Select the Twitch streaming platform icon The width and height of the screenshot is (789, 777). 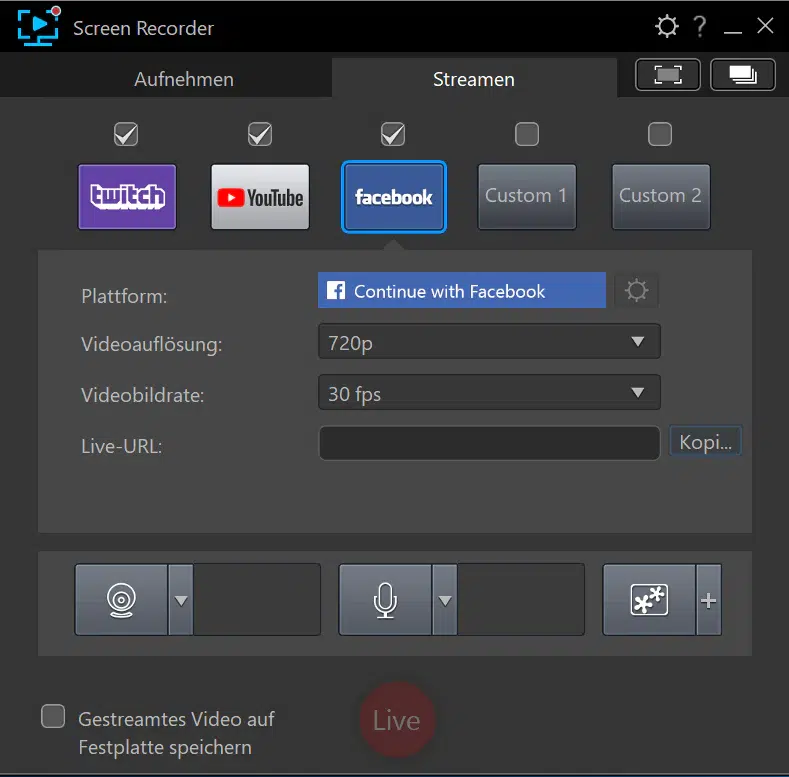pos(127,197)
